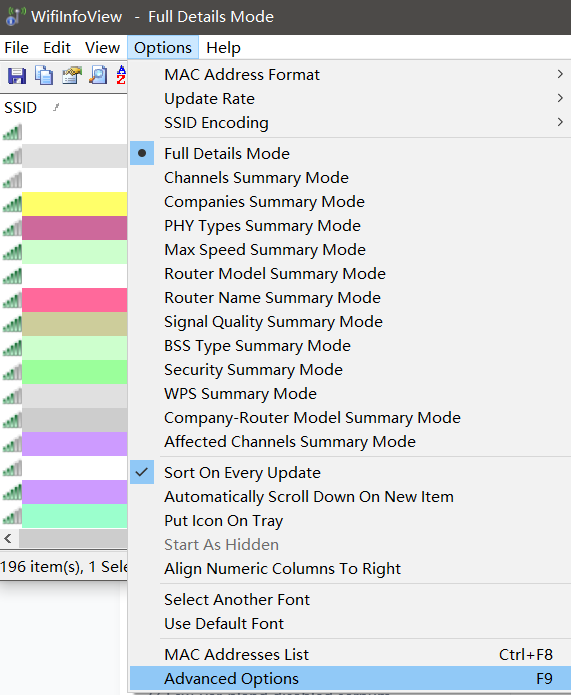Open the Edit menu
The image size is (571, 695).
pos(57,47)
